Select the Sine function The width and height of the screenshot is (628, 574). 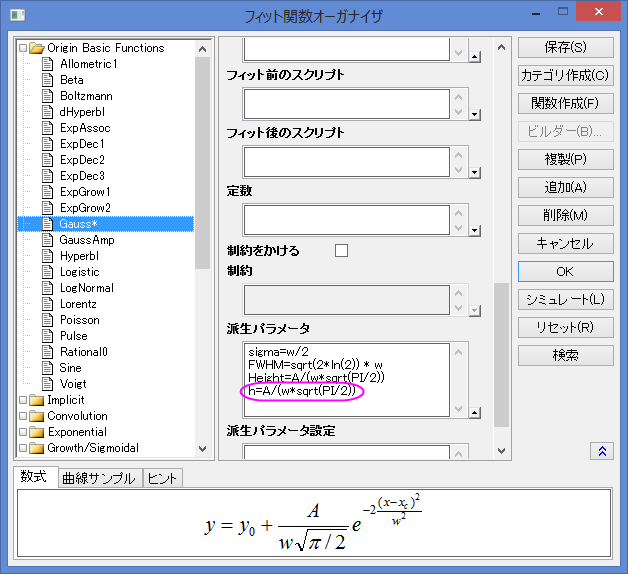70,368
